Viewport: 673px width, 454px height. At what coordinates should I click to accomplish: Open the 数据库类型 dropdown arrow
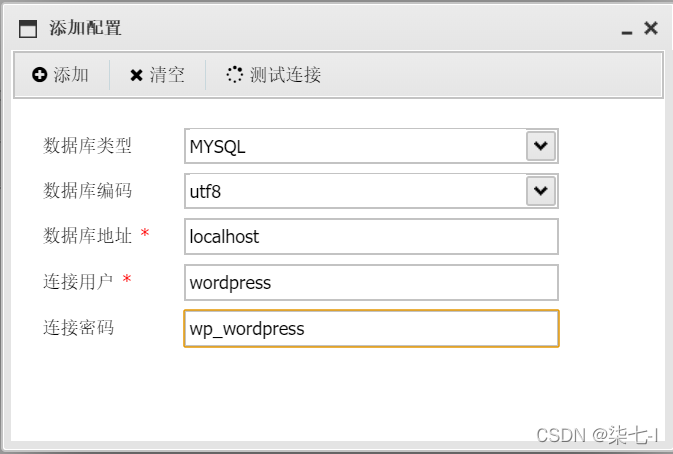point(541,146)
